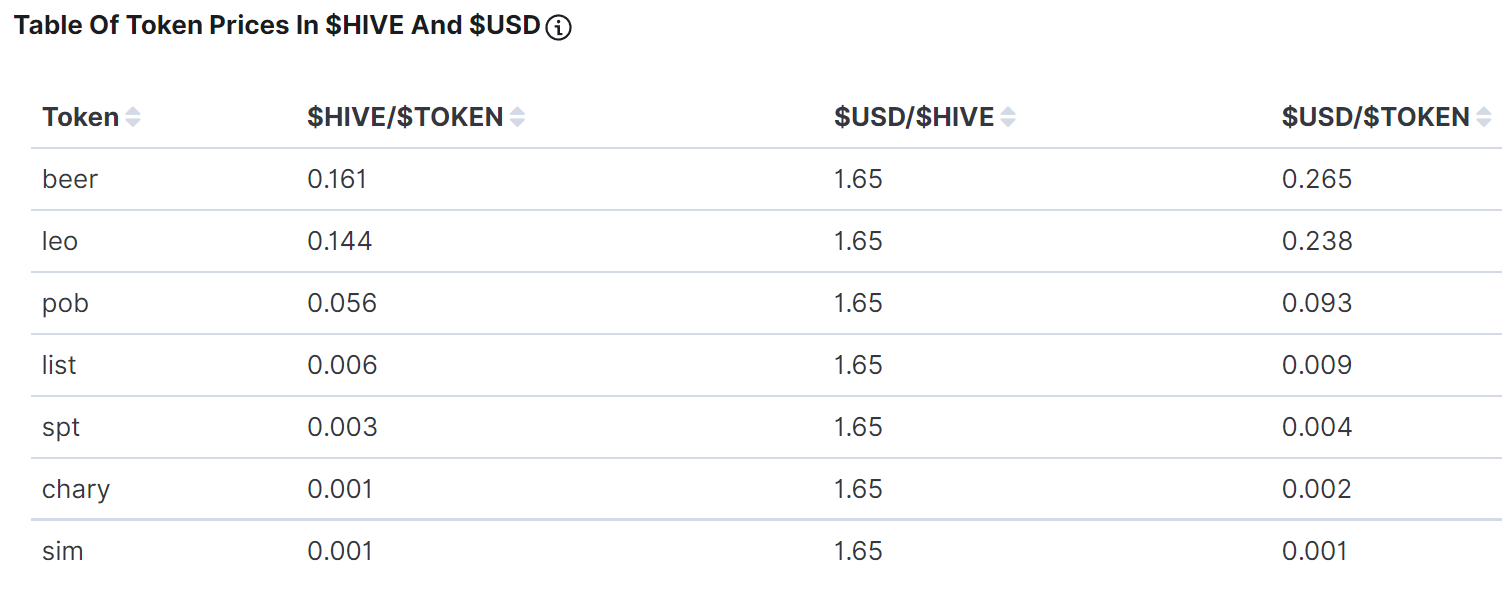Image resolution: width=1502 pixels, height=607 pixels.
Task: Click the $USD/$TOKEN column header text
Action: pos(1376,117)
